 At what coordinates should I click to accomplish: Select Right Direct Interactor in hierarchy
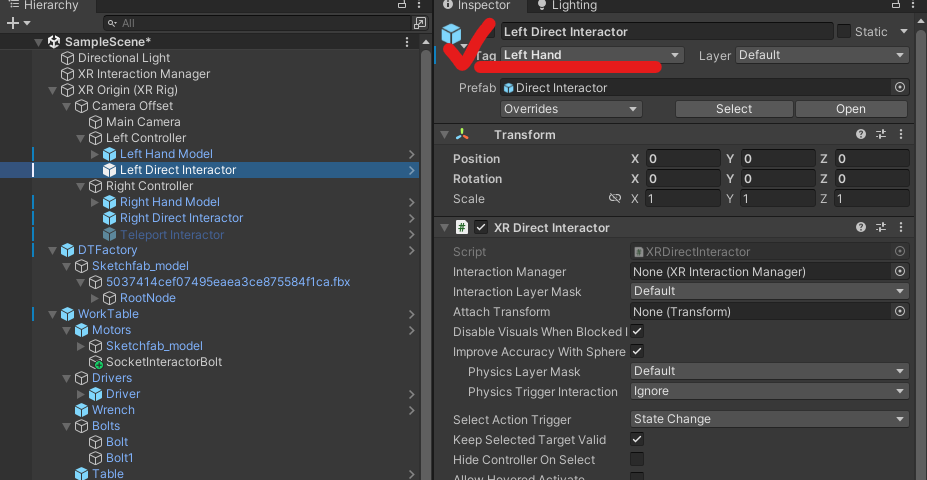[x=181, y=218]
